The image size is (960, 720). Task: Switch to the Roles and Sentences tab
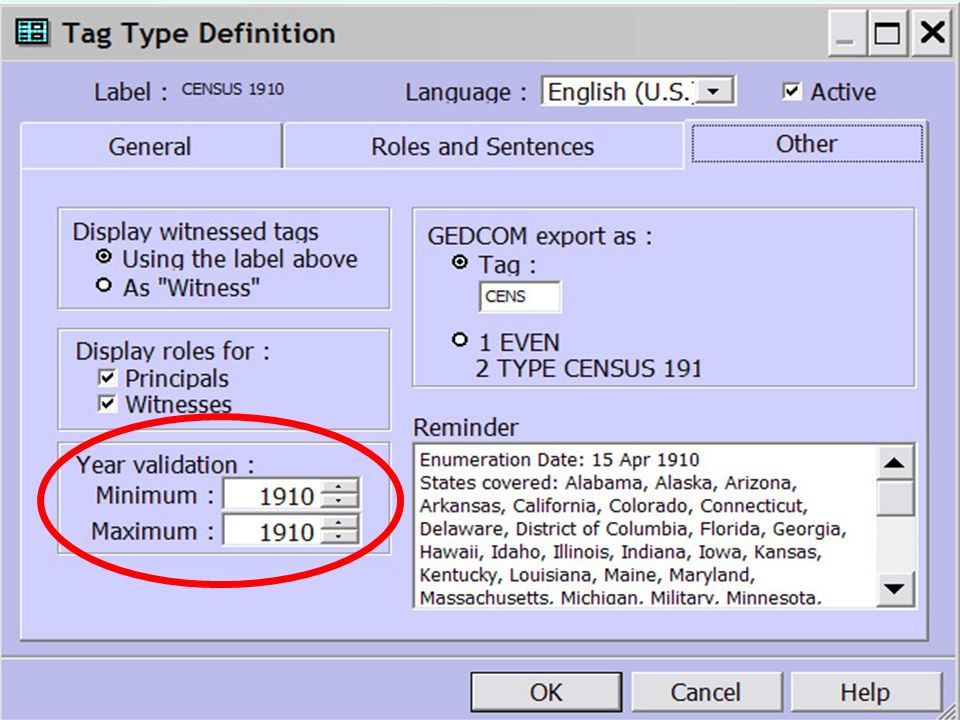482,146
